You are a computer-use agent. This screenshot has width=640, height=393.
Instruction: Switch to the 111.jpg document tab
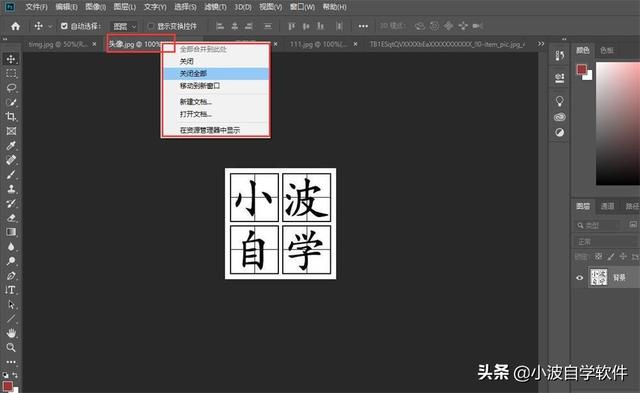pyautogui.click(x=318, y=44)
